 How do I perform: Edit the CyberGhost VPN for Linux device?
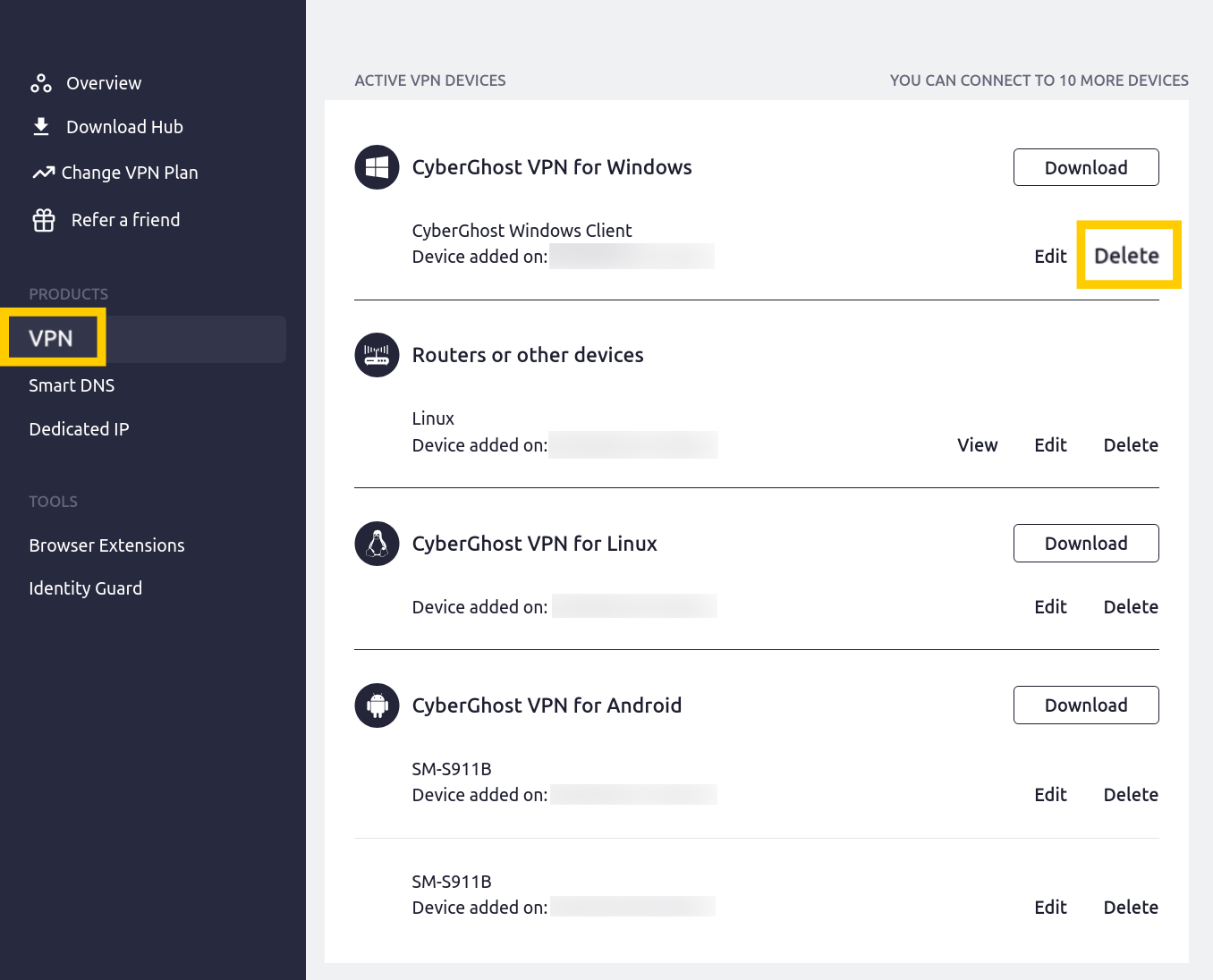[1050, 607]
